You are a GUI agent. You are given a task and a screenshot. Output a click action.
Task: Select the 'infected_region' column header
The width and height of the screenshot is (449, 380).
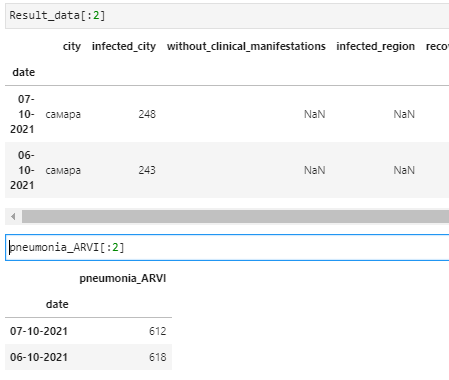pyautogui.click(x=375, y=46)
